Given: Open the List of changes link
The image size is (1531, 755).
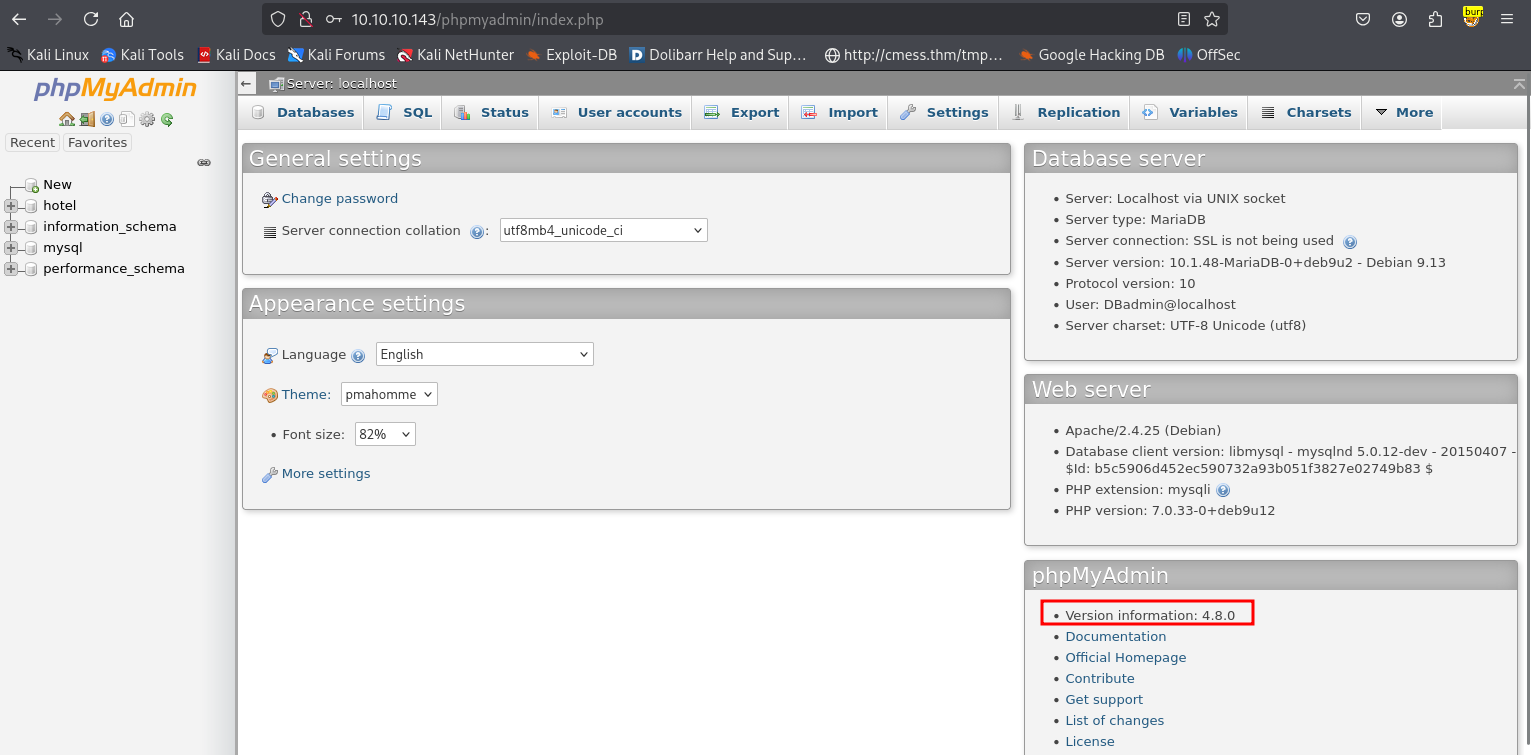Looking at the screenshot, I should tap(1114, 721).
